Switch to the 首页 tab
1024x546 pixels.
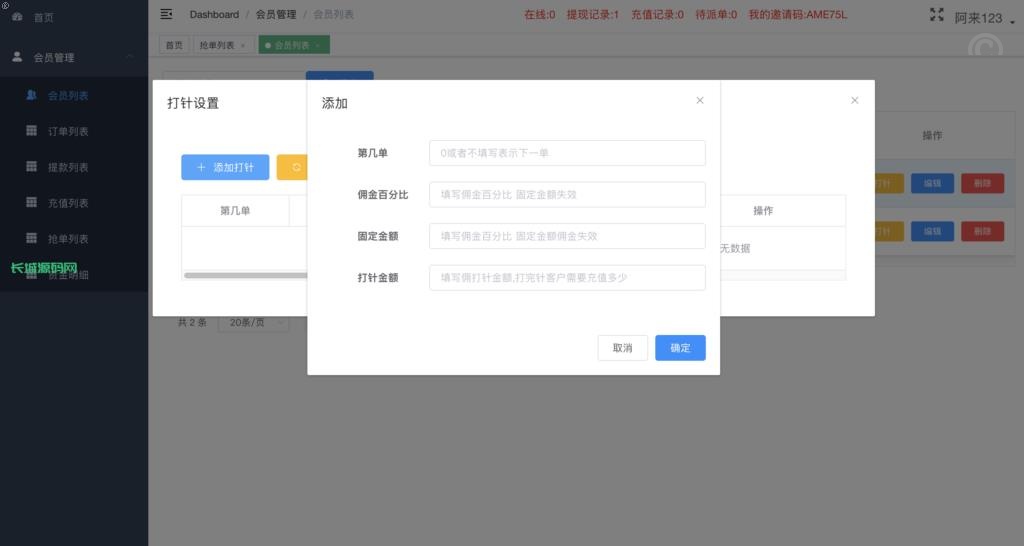click(x=174, y=45)
